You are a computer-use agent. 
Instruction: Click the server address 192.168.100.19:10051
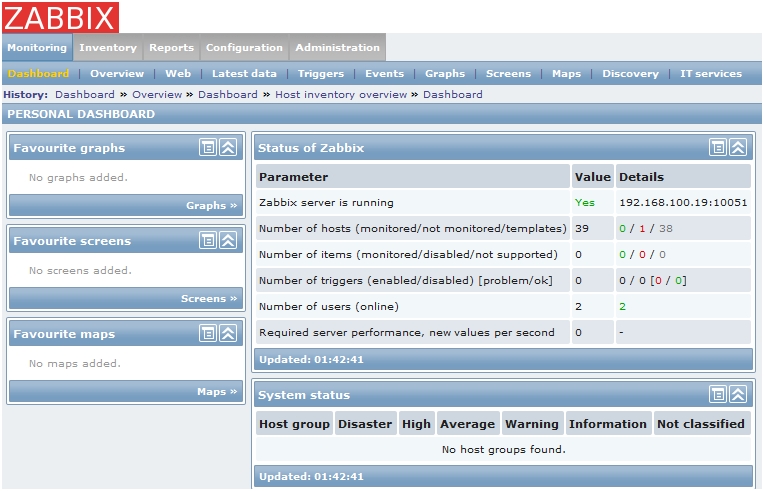[683, 203]
